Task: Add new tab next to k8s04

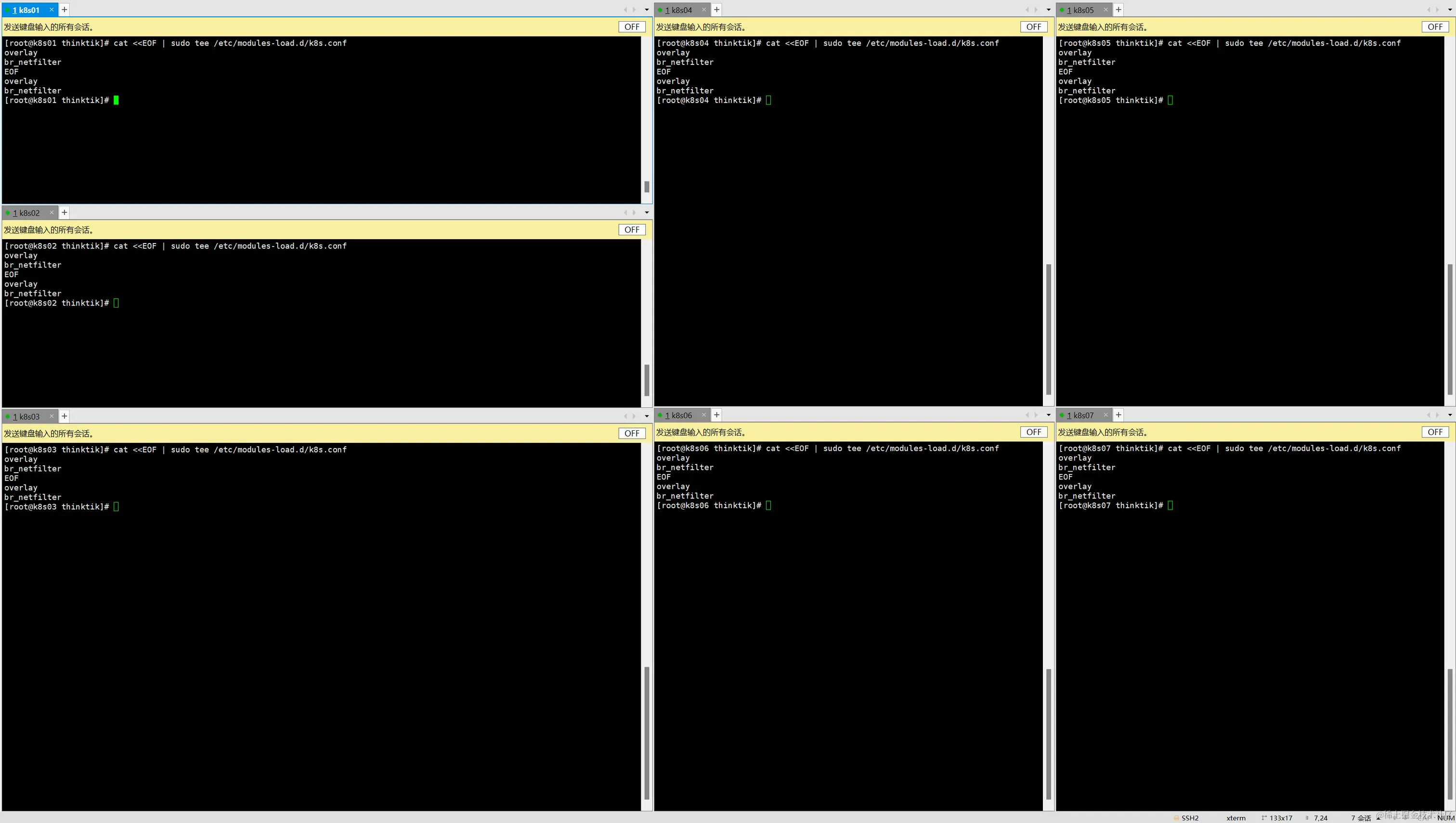Action: point(716,10)
